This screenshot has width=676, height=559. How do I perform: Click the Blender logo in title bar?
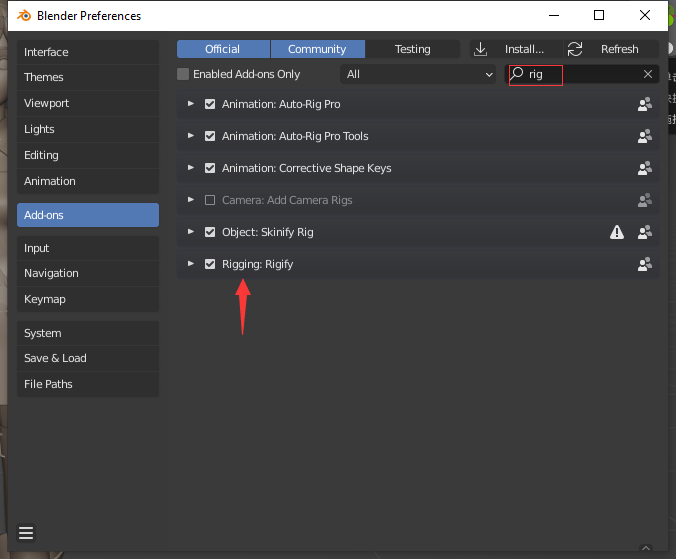(x=24, y=16)
